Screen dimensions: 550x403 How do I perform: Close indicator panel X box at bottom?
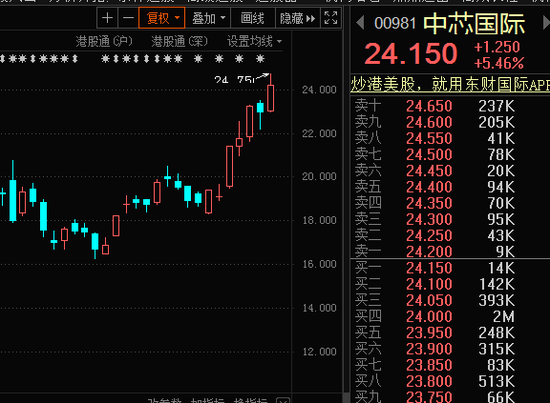click(283, 400)
